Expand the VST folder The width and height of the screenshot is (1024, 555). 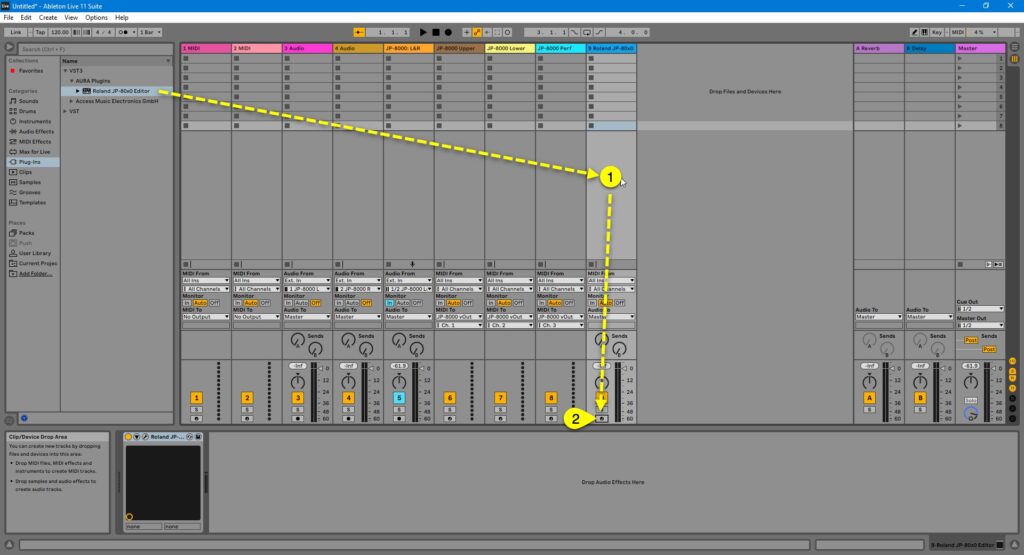pos(65,111)
